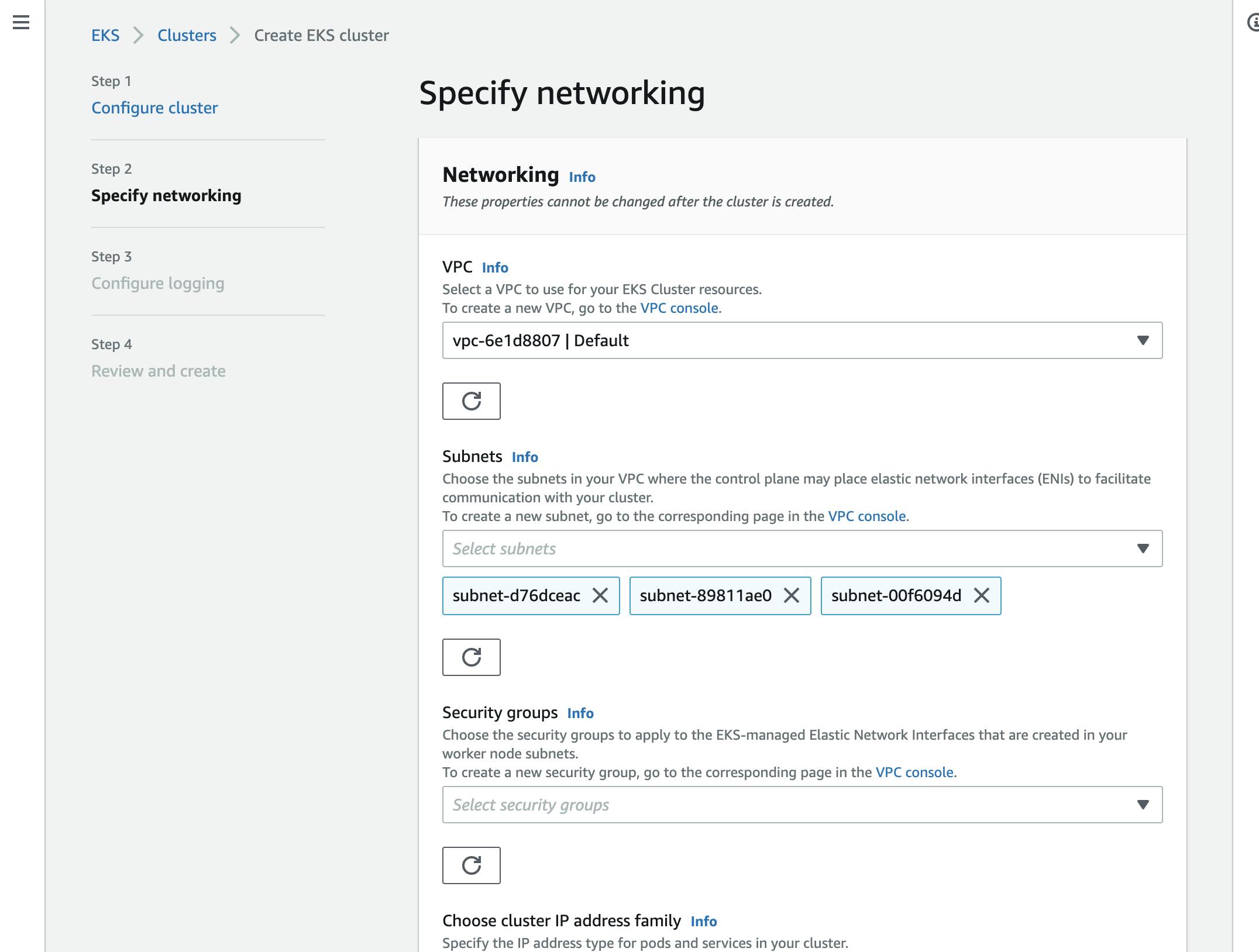The height and width of the screenshot is (952, 1259).
Task: Click the refresh icon below Security groups
Action: (471, 864)
